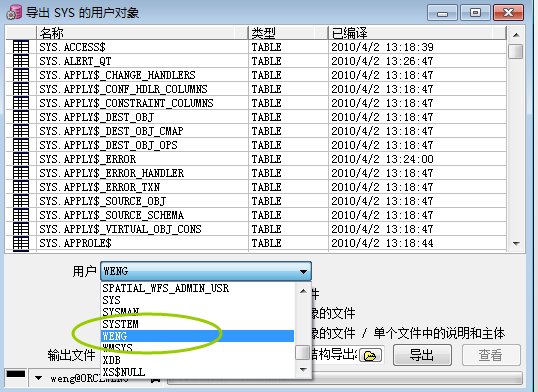The height and width of the screenshot is (392, 538).
Task: Click user dropdown list scroll up arrow
Action: pyautogui.click(x=303, y=291)
